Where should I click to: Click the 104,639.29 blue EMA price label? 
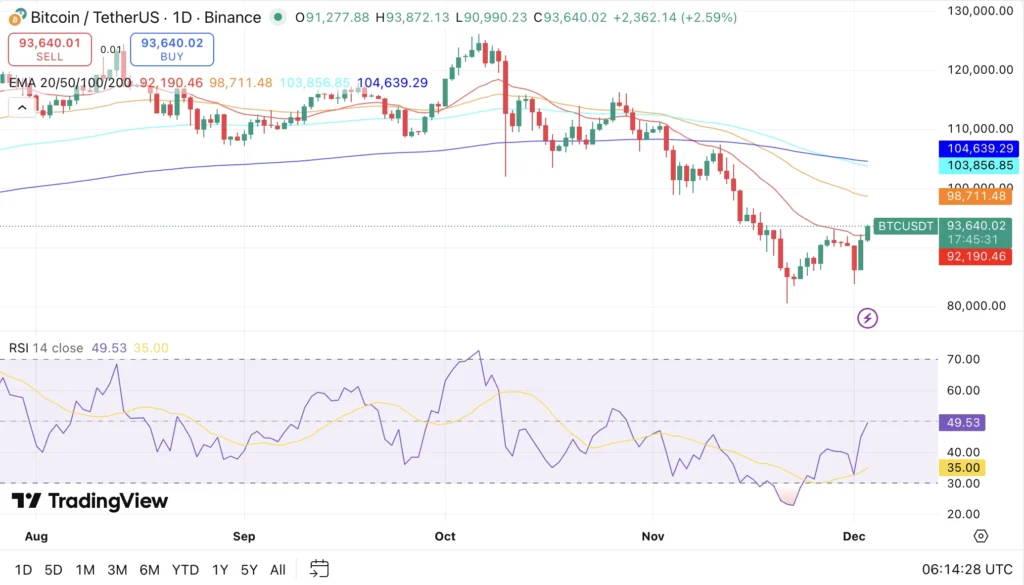coord(978,149)
